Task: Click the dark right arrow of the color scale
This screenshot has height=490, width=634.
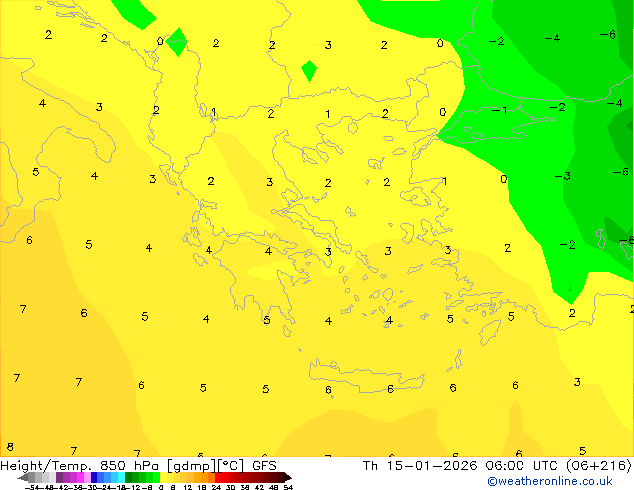Action: pyautogui.click(x=288, y=478)
